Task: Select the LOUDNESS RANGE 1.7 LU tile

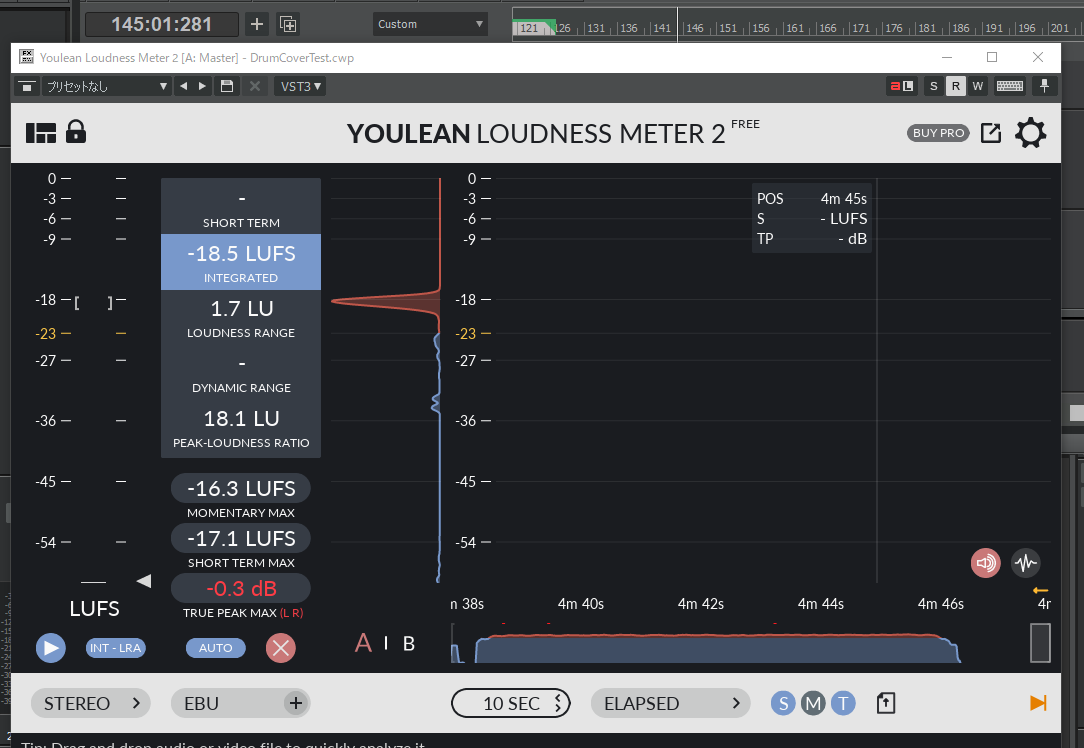Action: [241, 317]
